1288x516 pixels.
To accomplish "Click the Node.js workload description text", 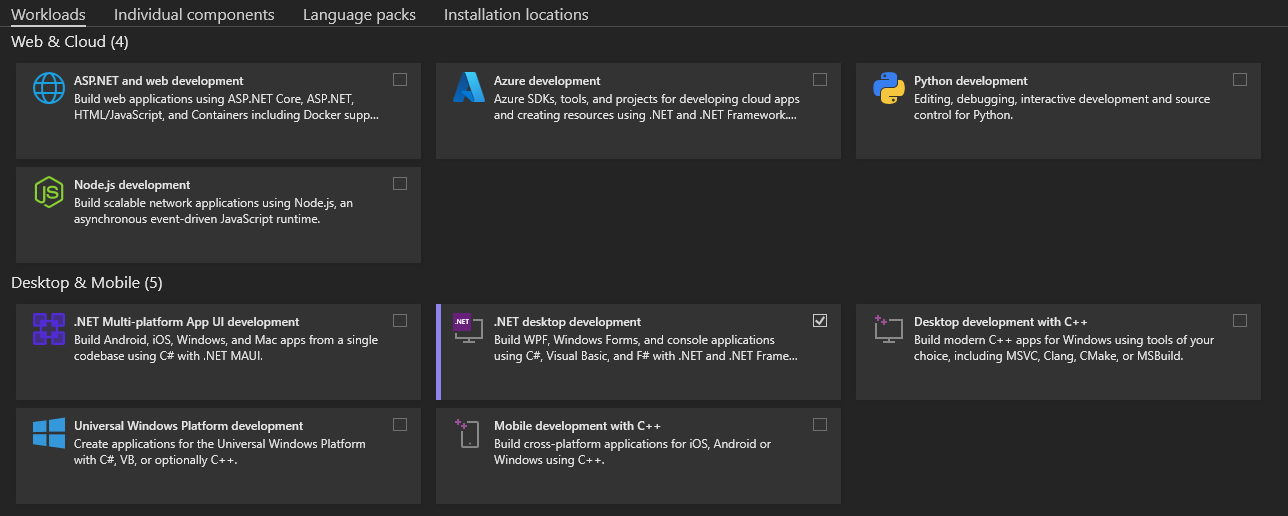I will pyautogui.click(x=213, y=211).
